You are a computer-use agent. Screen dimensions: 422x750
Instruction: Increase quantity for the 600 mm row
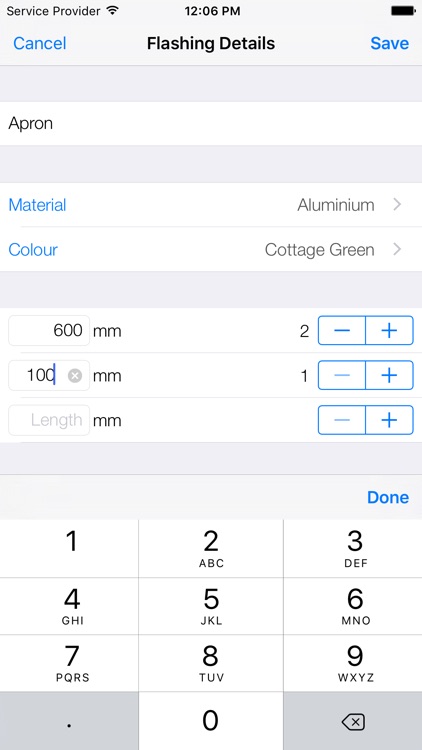coord(389,331)
